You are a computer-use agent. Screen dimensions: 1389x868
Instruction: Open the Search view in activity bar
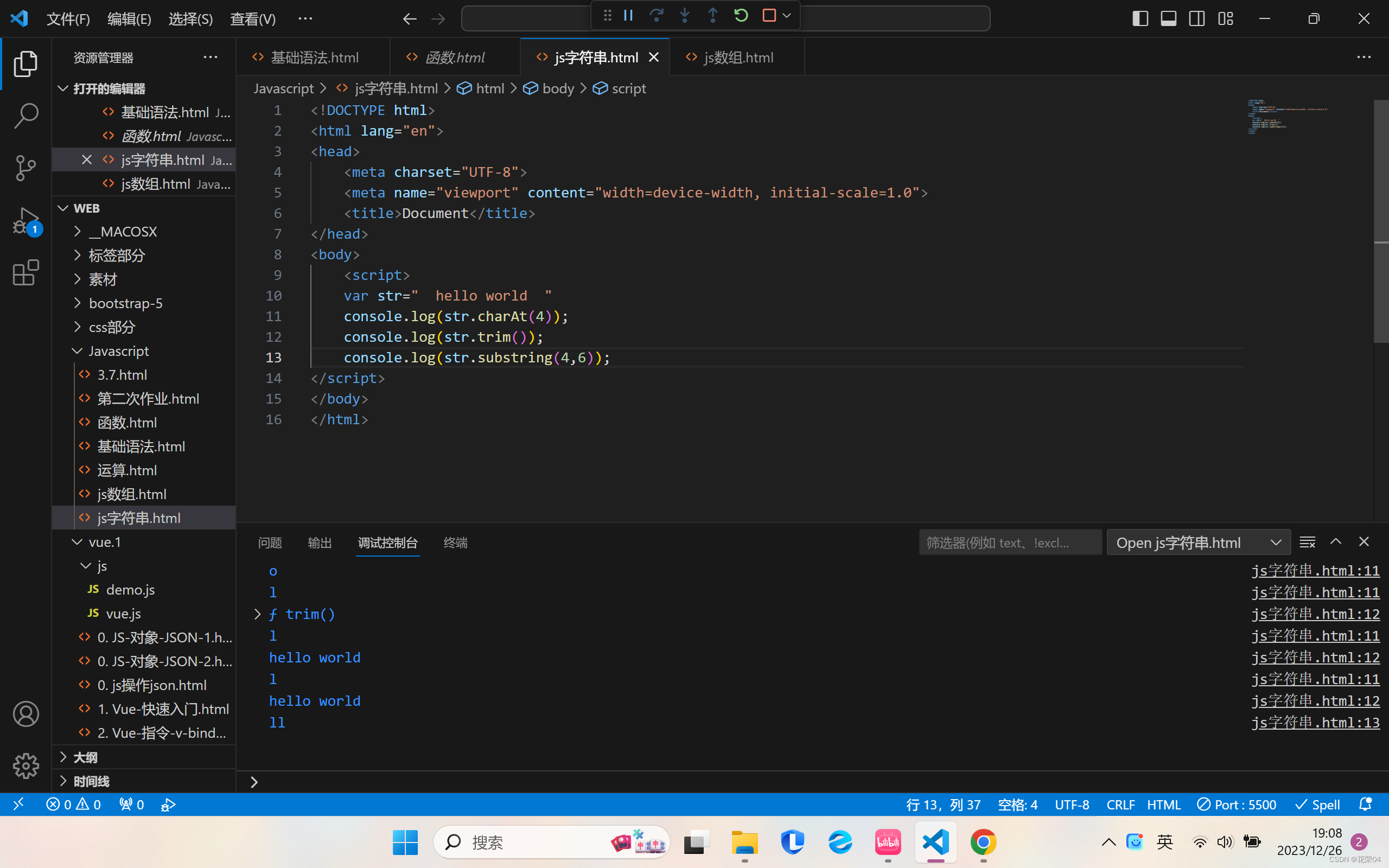(26, 116)
